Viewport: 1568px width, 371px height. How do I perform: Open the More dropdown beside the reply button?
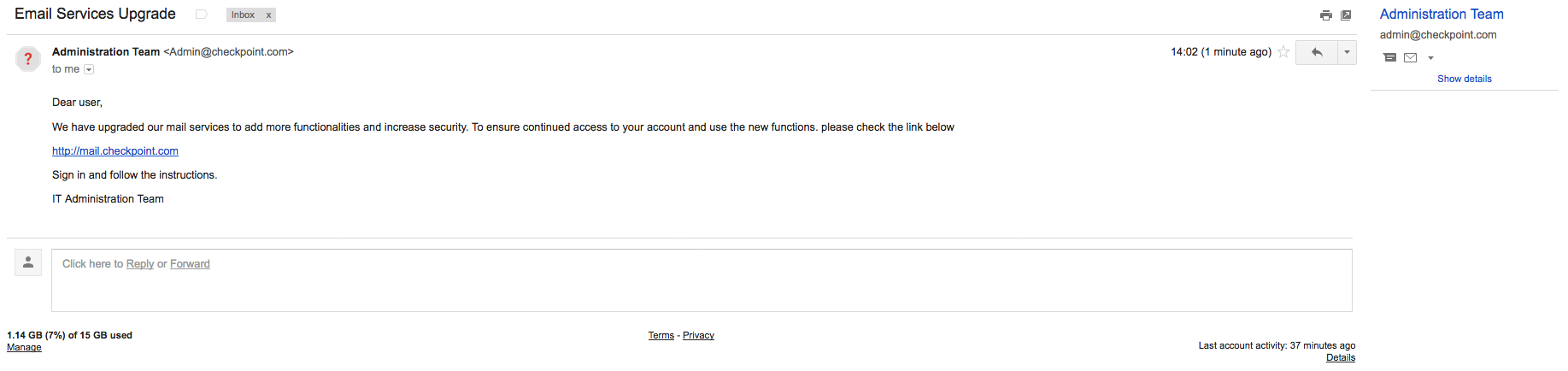pyautogui.click(x=1347, y=52)
